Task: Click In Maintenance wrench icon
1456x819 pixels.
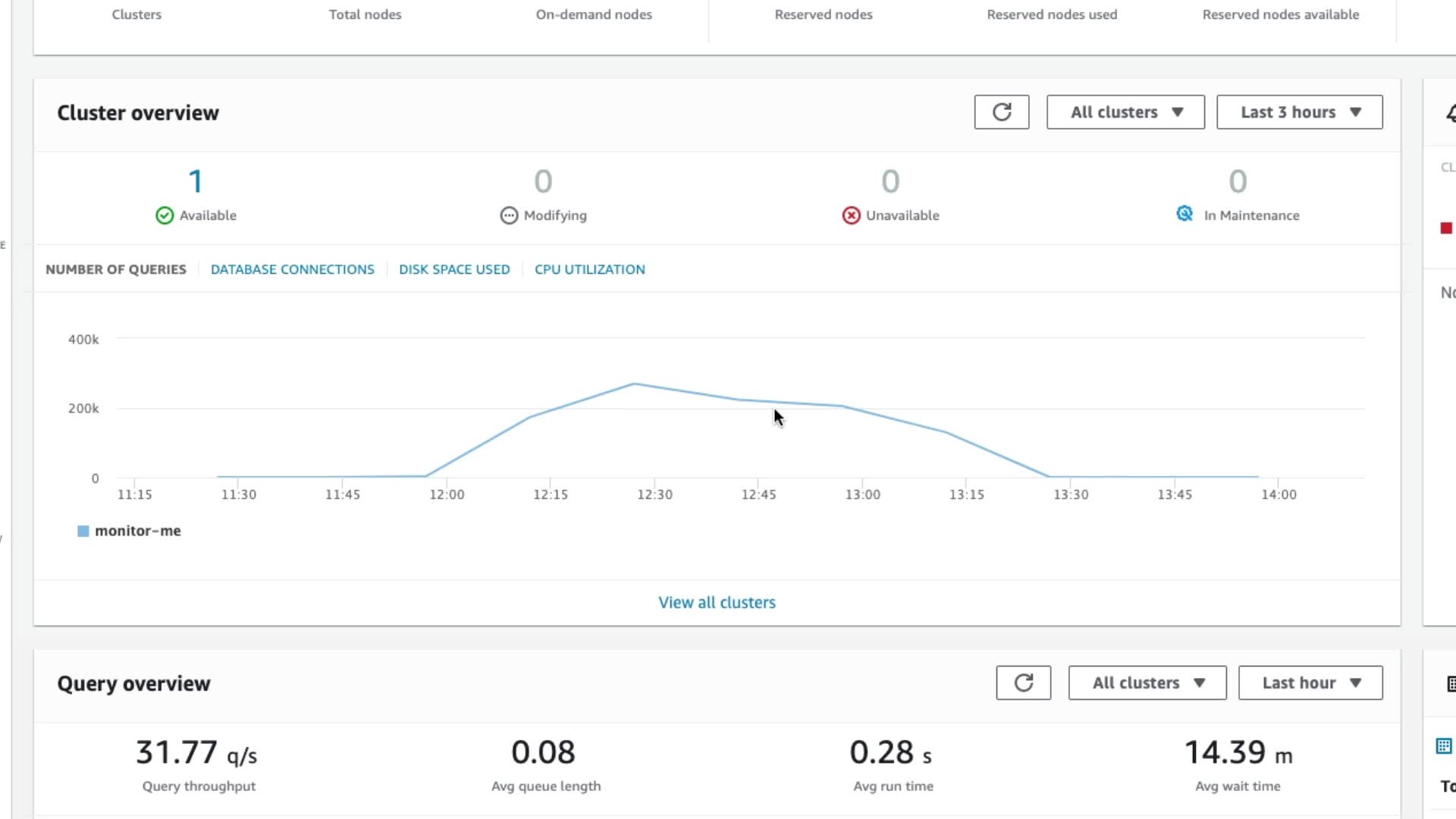Action: pyautogui.click(x=1185, y=214)
